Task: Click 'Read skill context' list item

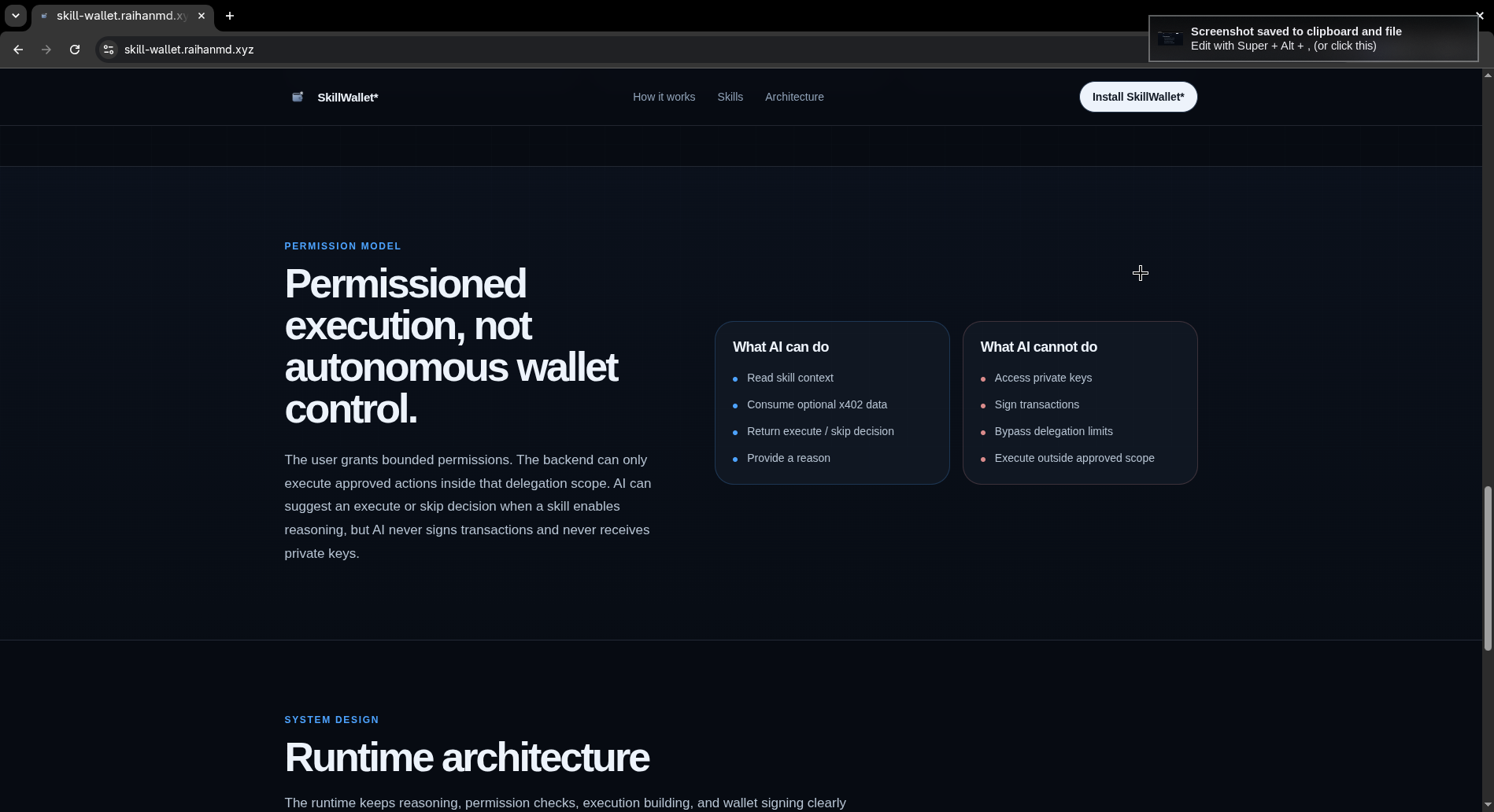Action: click(x=790, y=378)
